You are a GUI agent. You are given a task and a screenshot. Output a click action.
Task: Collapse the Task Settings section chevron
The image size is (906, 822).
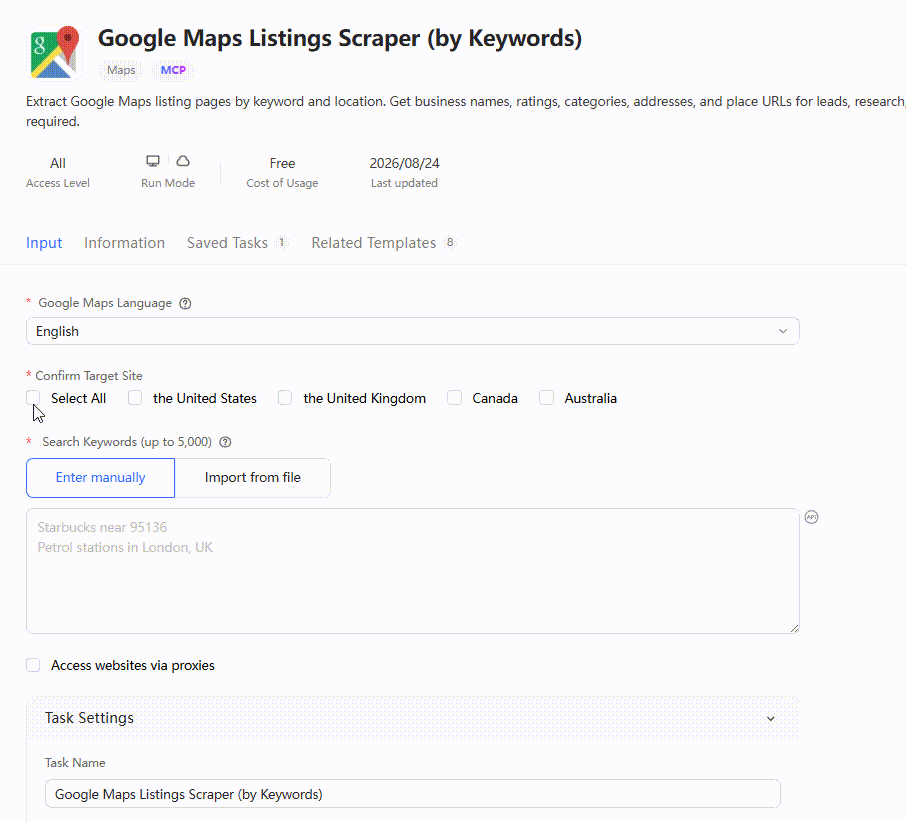pos(770,718)
